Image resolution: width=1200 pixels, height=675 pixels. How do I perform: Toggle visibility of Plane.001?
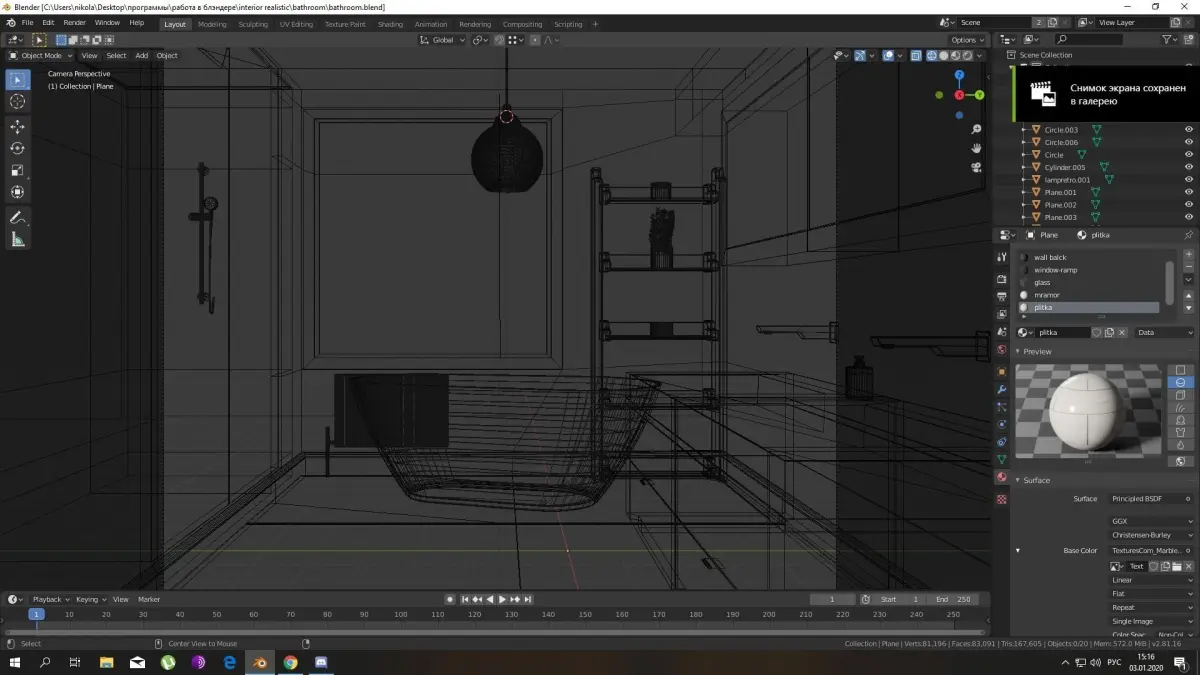(1189, 192)
